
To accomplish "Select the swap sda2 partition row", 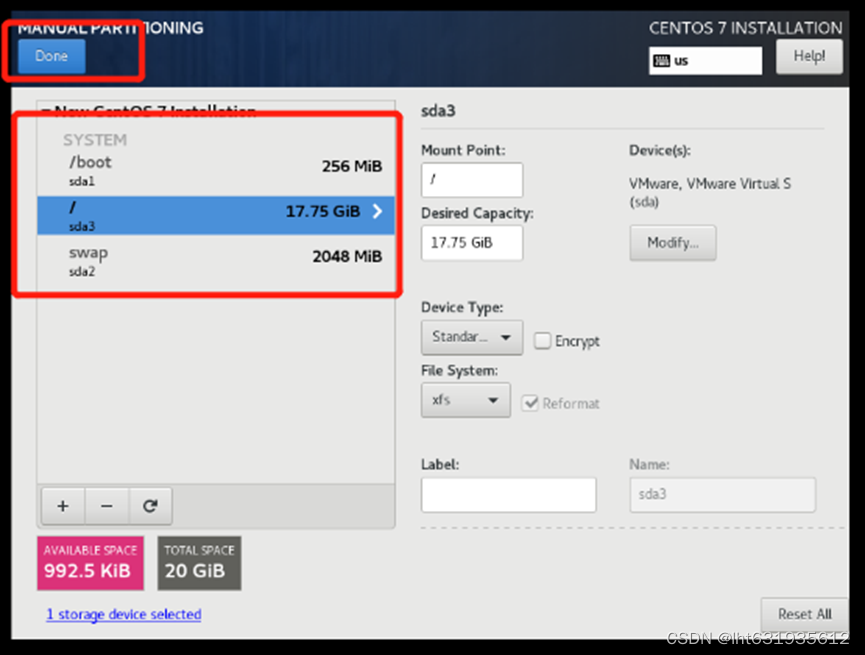I will [216, 260].
